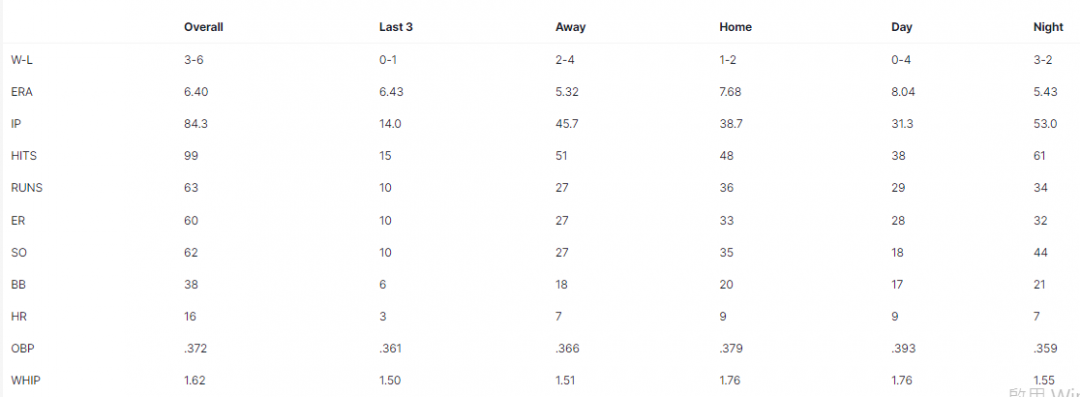The height and width of the screenshot is (397, 1080).
Task: Select the WHIP row label
Action: point(24,380)
